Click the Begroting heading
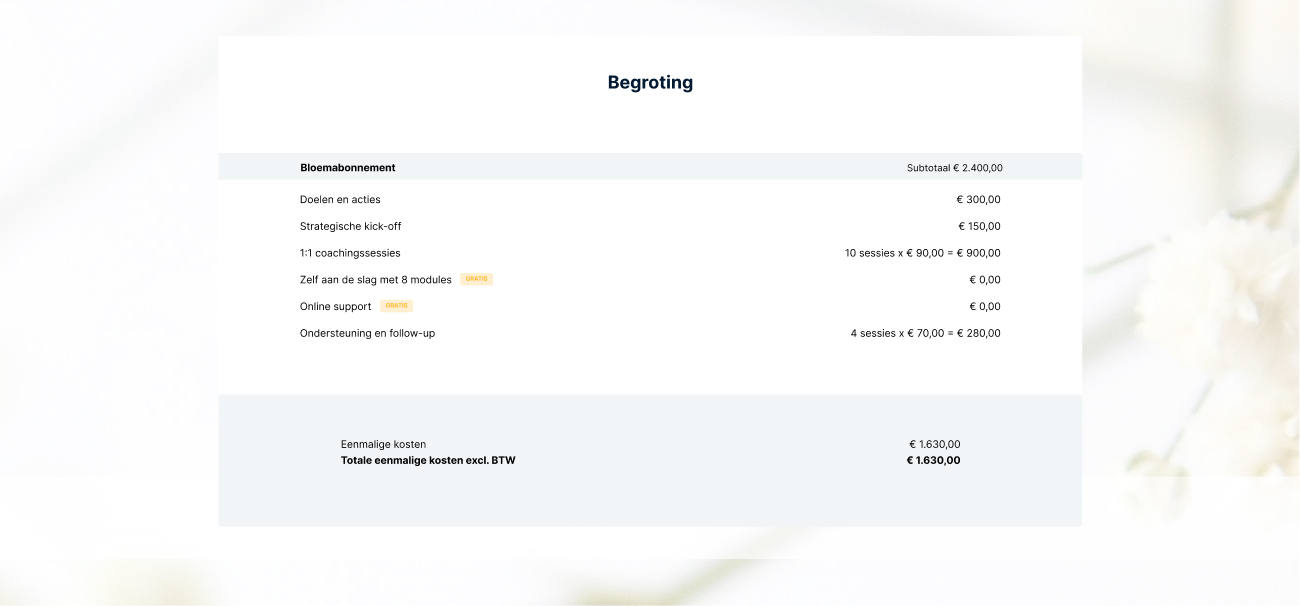 [x=650, y=83]
